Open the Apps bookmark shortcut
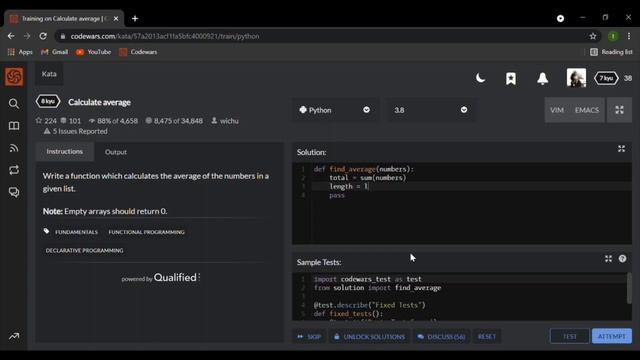The width and height of the screenshot is (640, 360). click(20, 52)
